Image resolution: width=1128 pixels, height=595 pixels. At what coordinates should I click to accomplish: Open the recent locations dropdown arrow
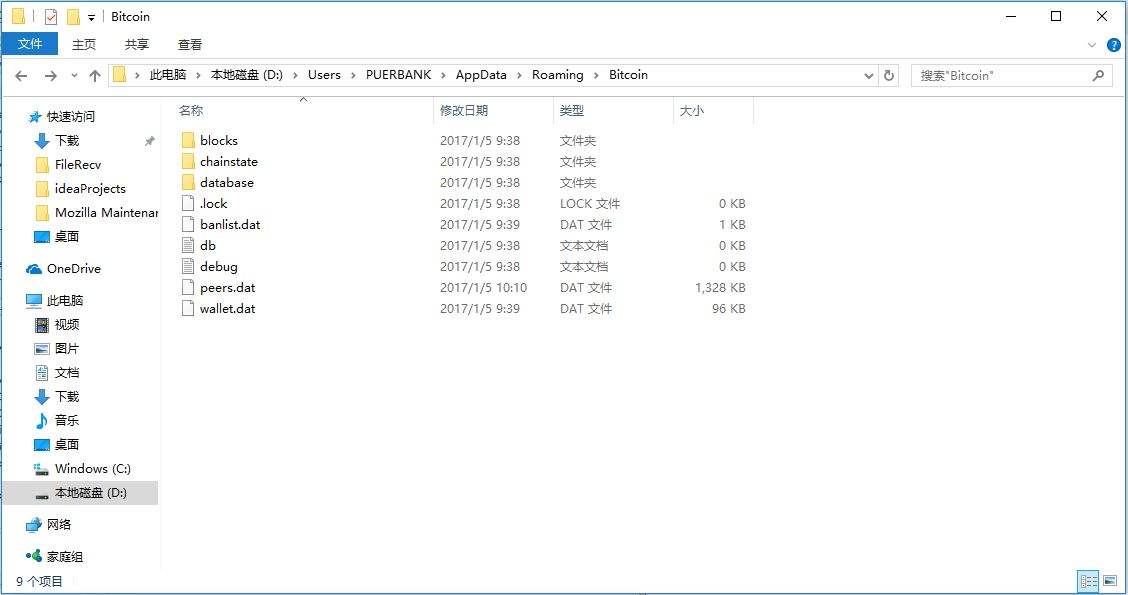(74, 76)
